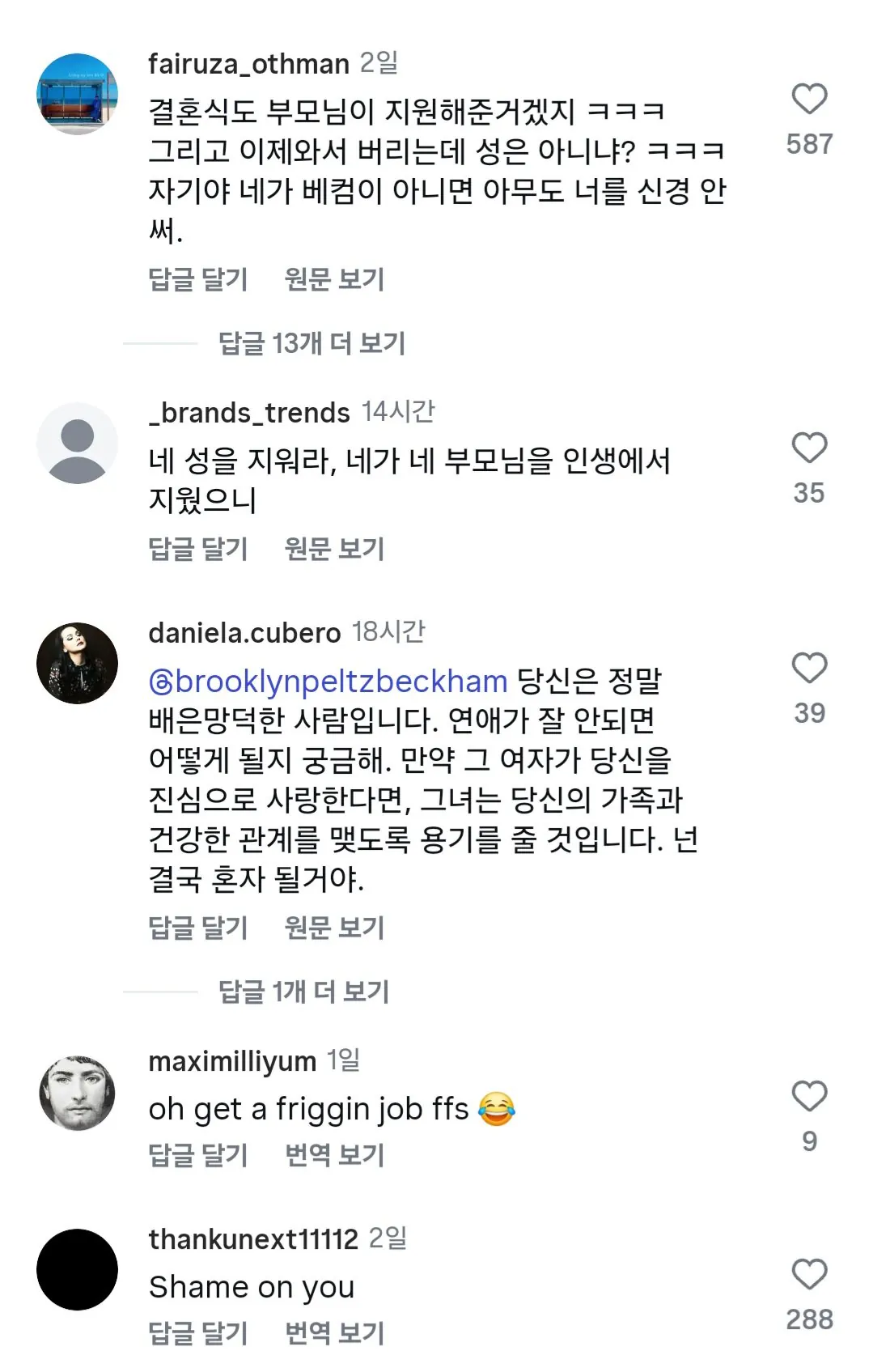Show original of _brands_trends comment (원문 보기)

point(334,549)
